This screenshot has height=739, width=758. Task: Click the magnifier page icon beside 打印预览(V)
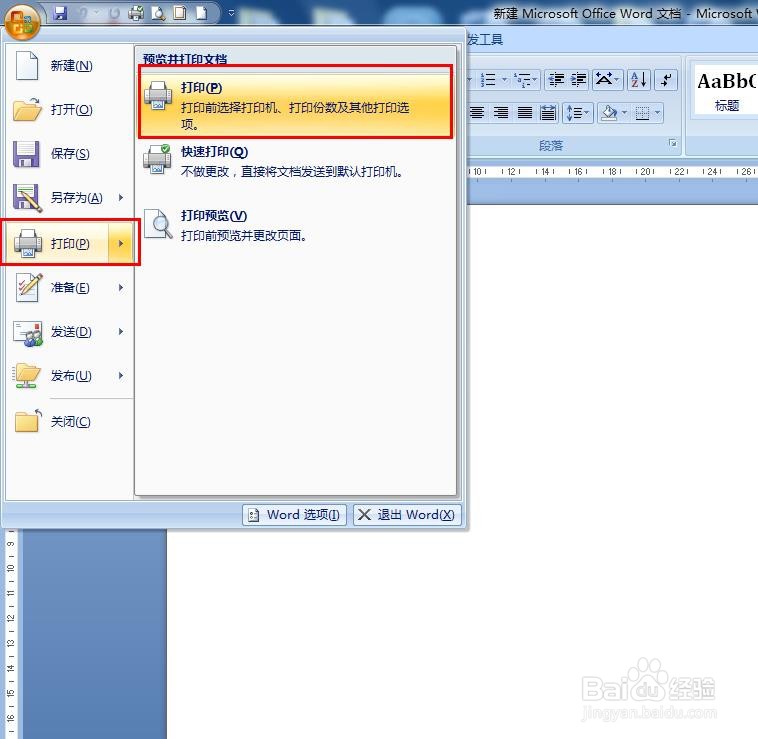[x=158, y=224]
